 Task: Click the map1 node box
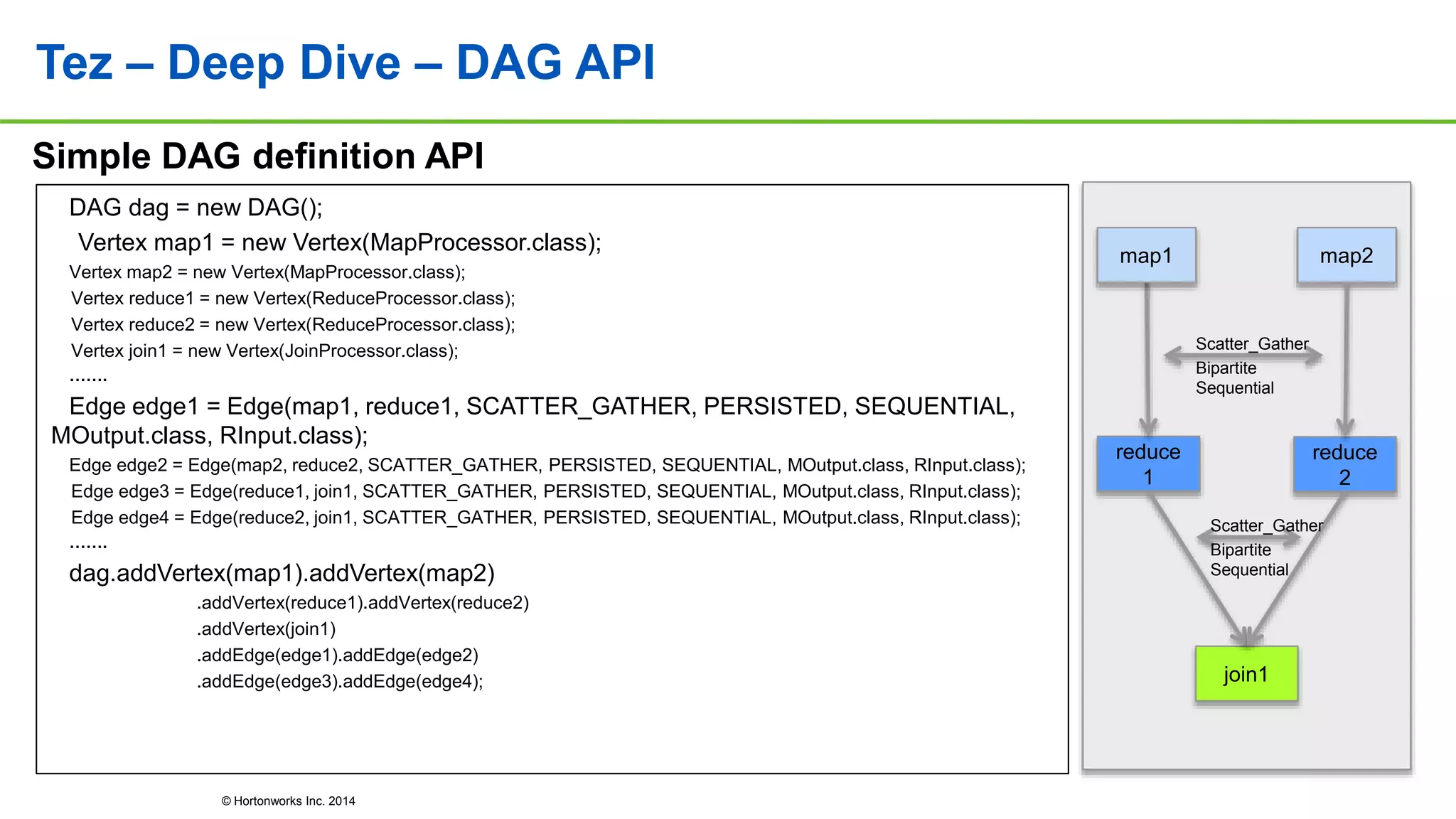tap(1146, 256)
